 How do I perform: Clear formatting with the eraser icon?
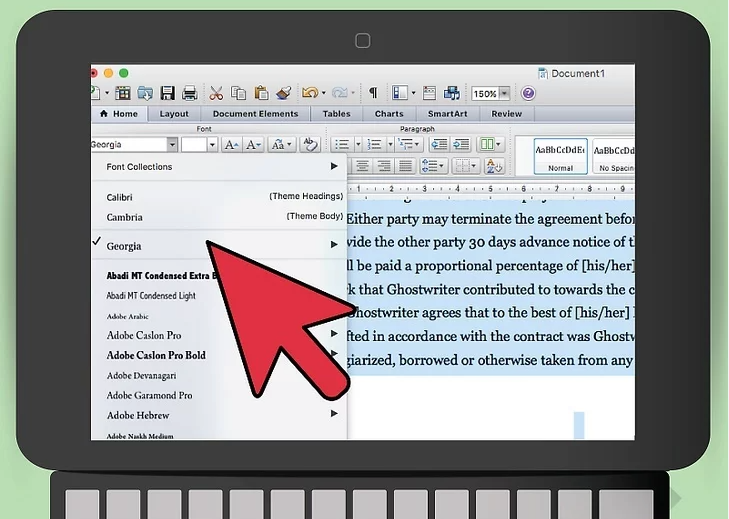click(309, 144)
